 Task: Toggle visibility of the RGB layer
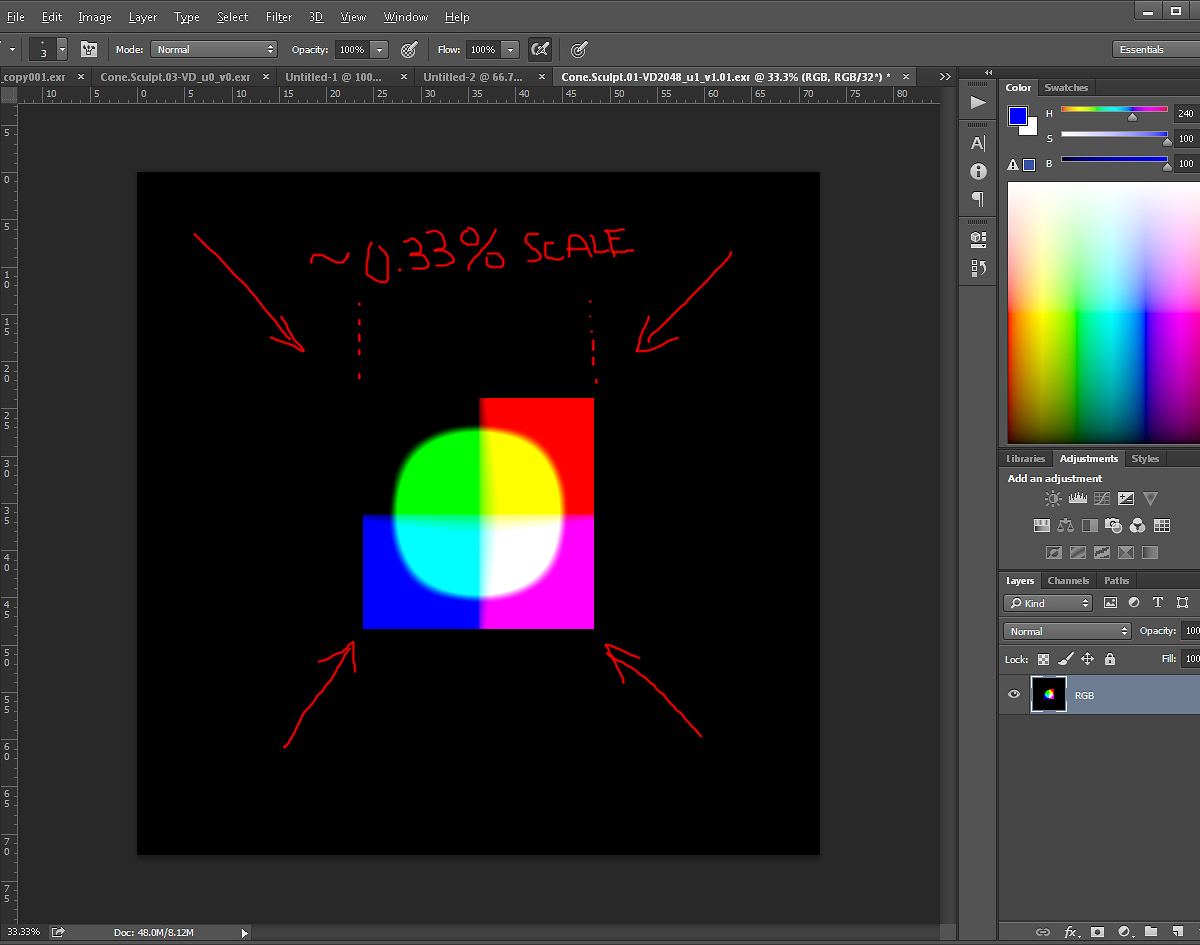click(1013, 694)
